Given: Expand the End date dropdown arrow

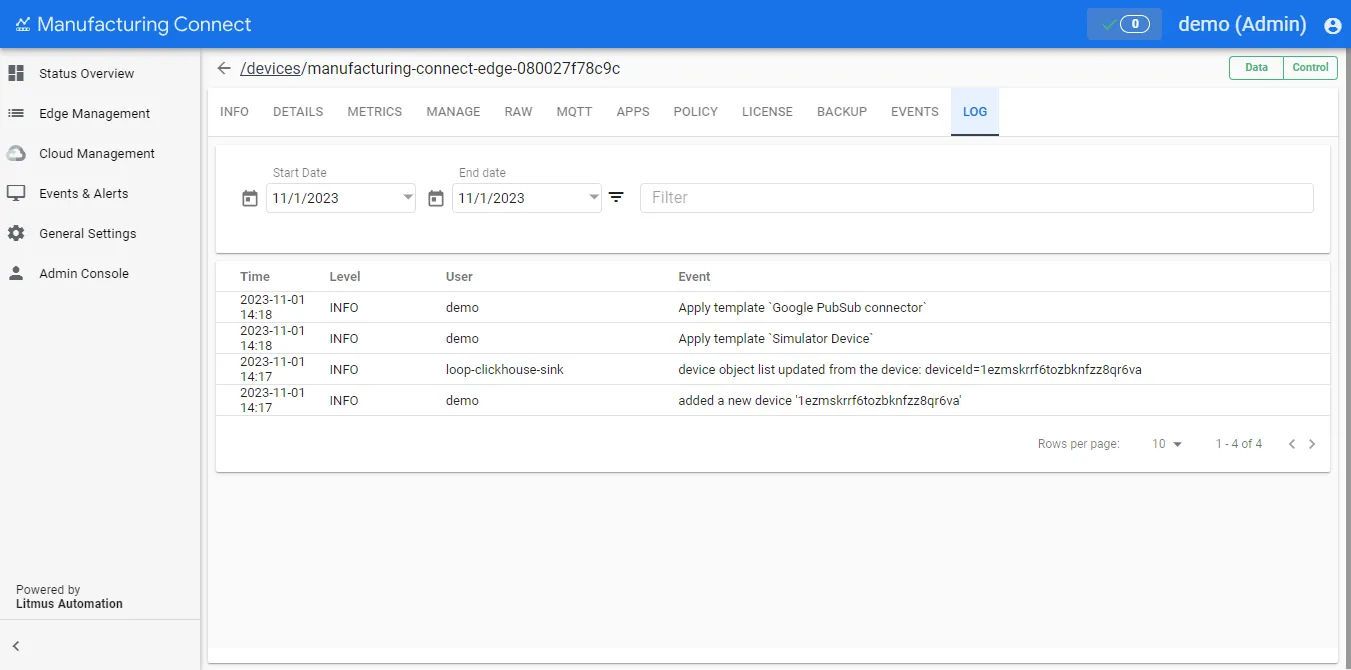Looking at the screenshot, I should [594, 197].
